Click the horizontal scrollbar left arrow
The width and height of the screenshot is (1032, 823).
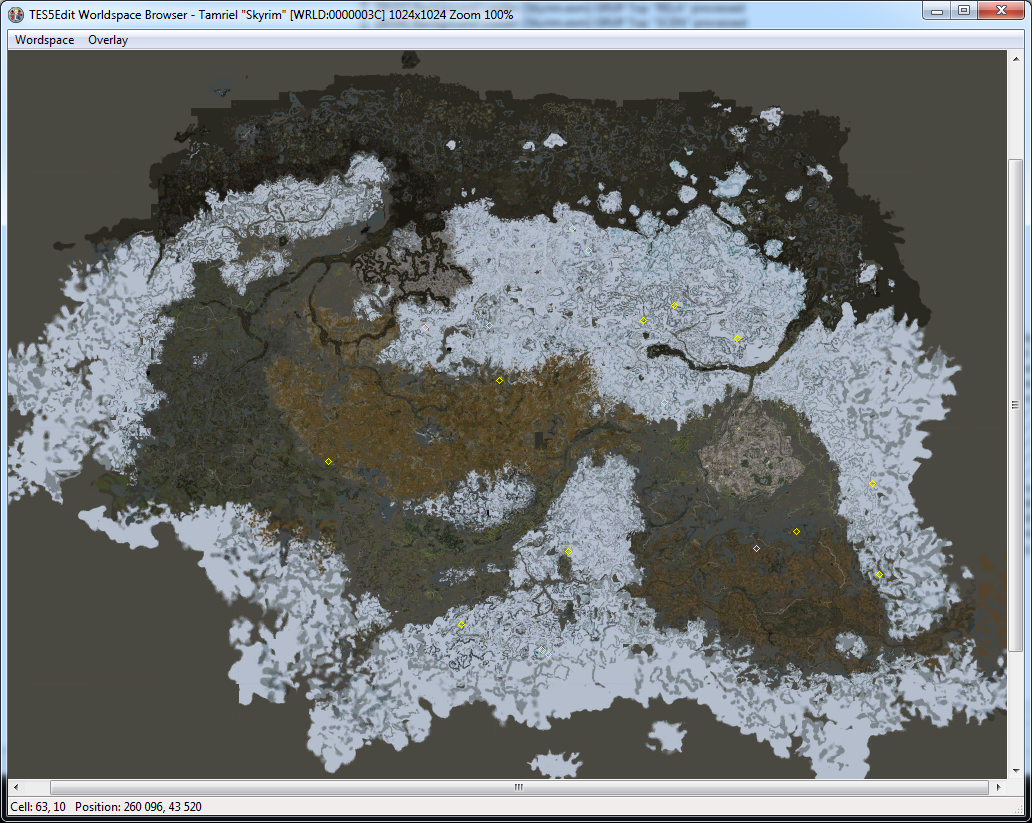[16, 787]
